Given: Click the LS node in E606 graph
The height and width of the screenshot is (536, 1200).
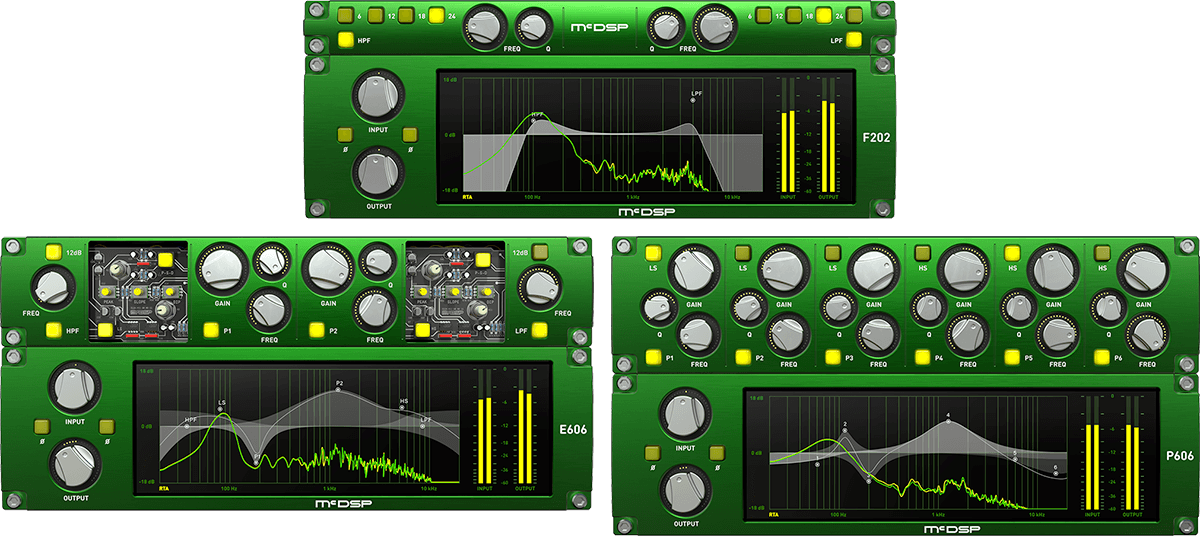Looking at the screenshot, I should (222, 409).
